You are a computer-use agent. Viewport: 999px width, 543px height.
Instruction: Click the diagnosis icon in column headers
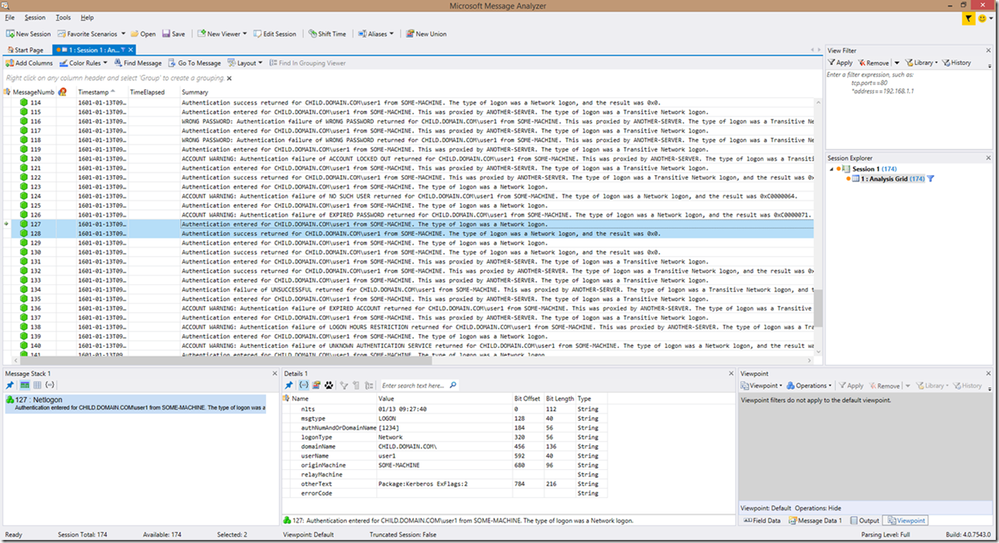click(x=62, y=92)
